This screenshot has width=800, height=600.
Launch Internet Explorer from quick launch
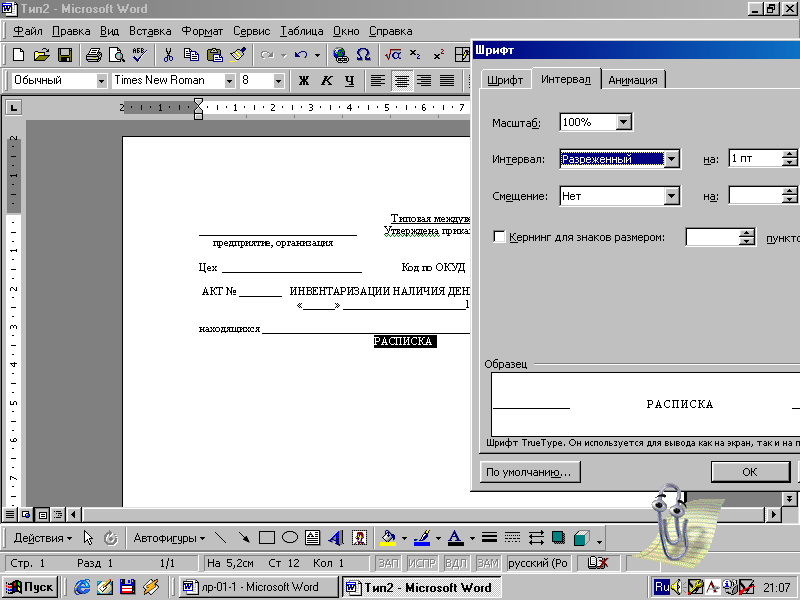click(x=82, y=587)
